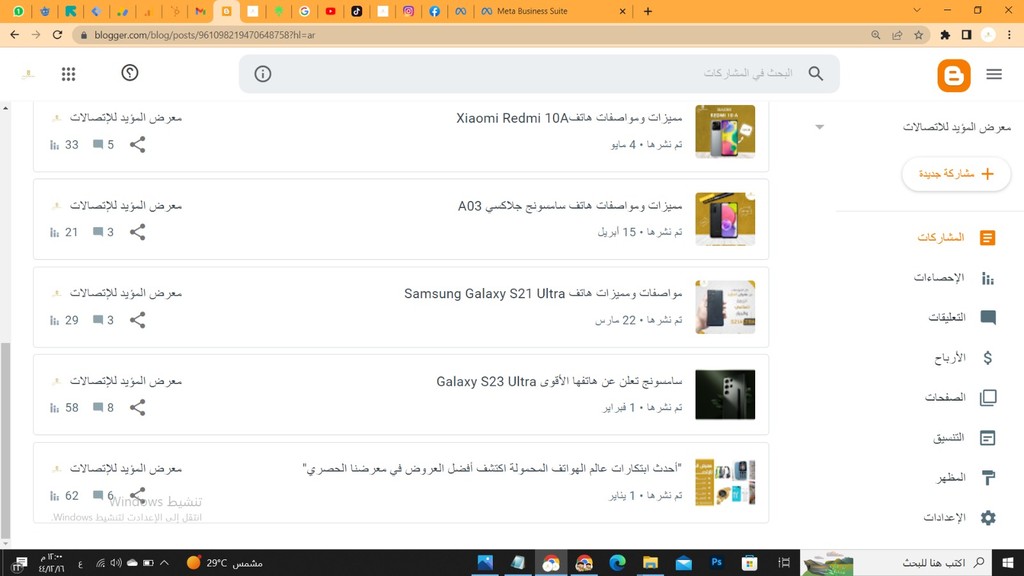
Task: Open stats icon for the 62-view post
Action: 55,496
